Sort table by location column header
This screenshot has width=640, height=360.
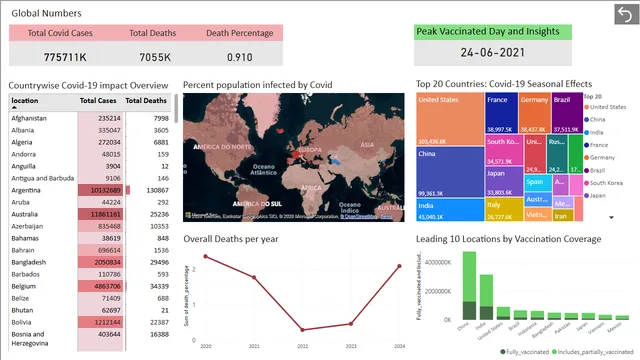(x=24, y=100)
